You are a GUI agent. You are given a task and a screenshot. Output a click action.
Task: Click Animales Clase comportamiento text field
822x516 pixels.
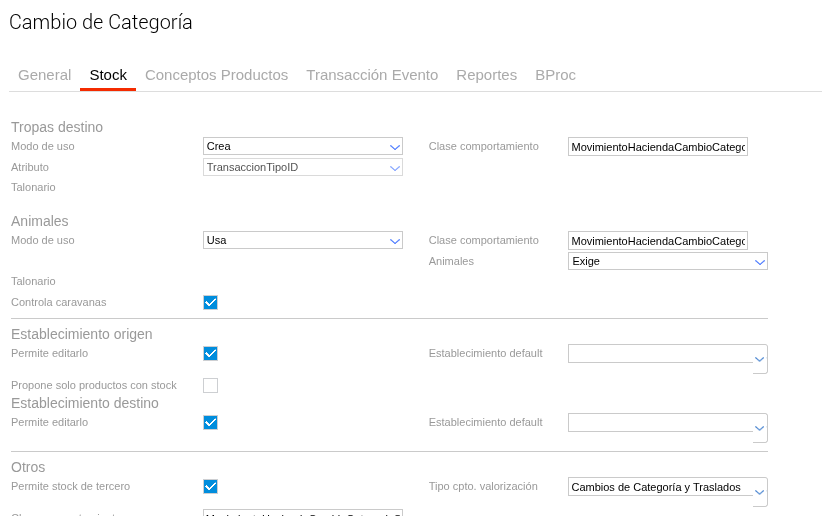pyautogui.click(x=657, y=241)
